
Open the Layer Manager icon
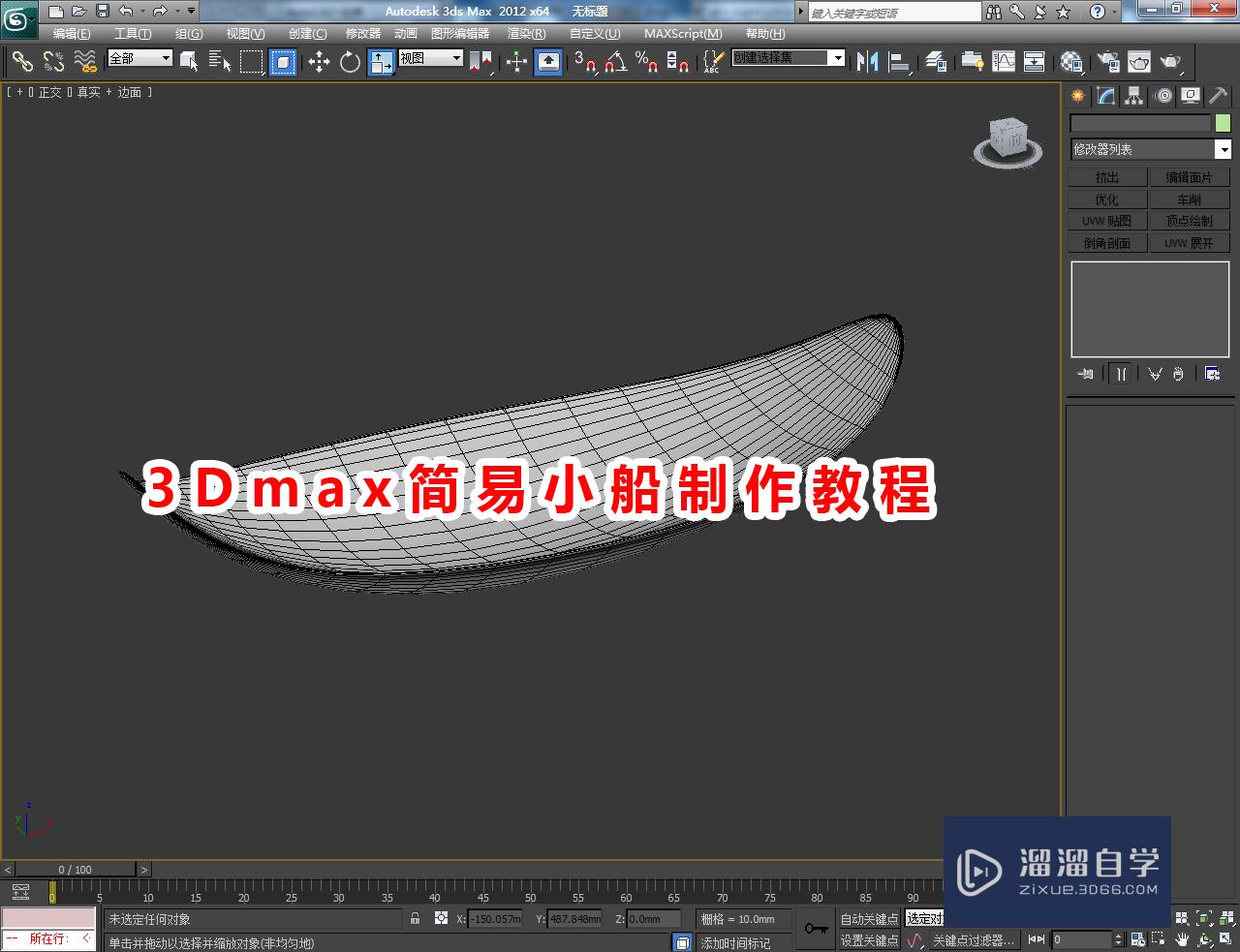[936, 62]
